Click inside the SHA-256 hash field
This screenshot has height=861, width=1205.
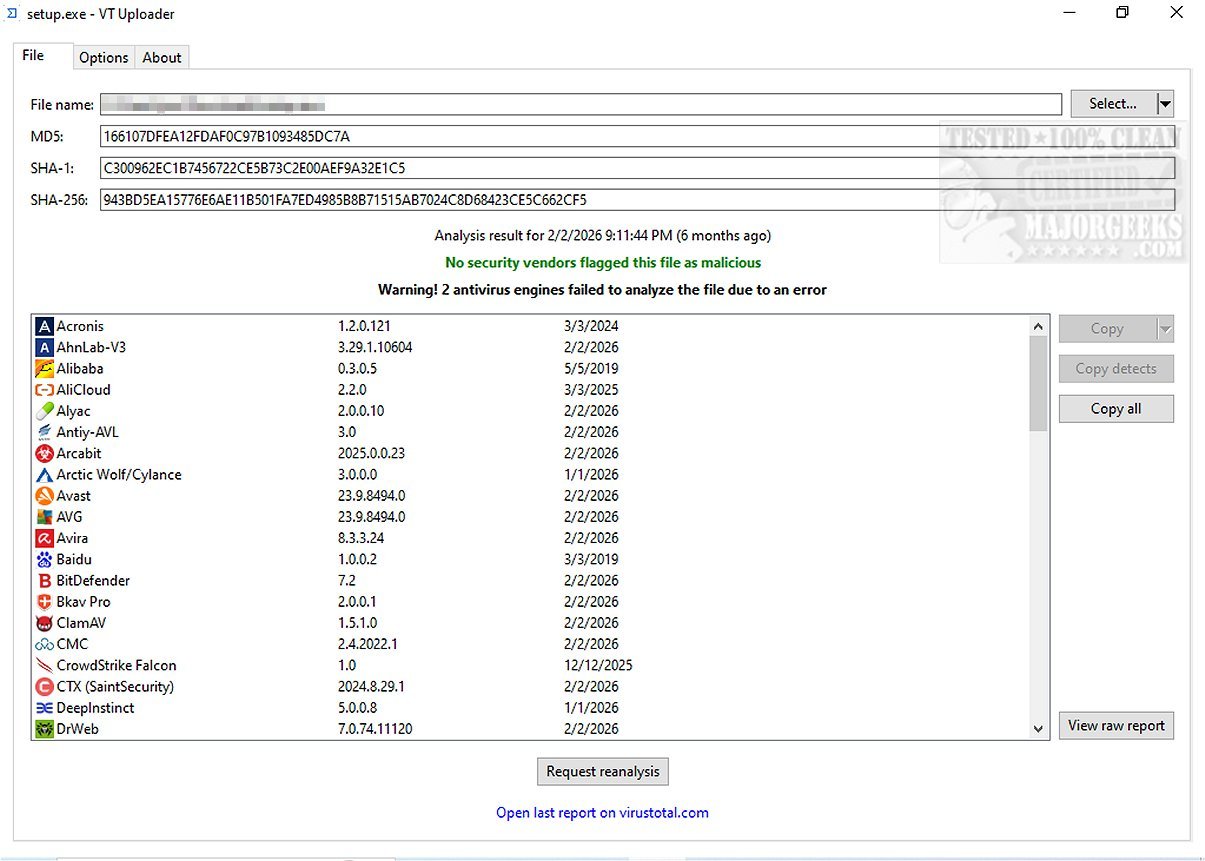[x=638, y=200]
